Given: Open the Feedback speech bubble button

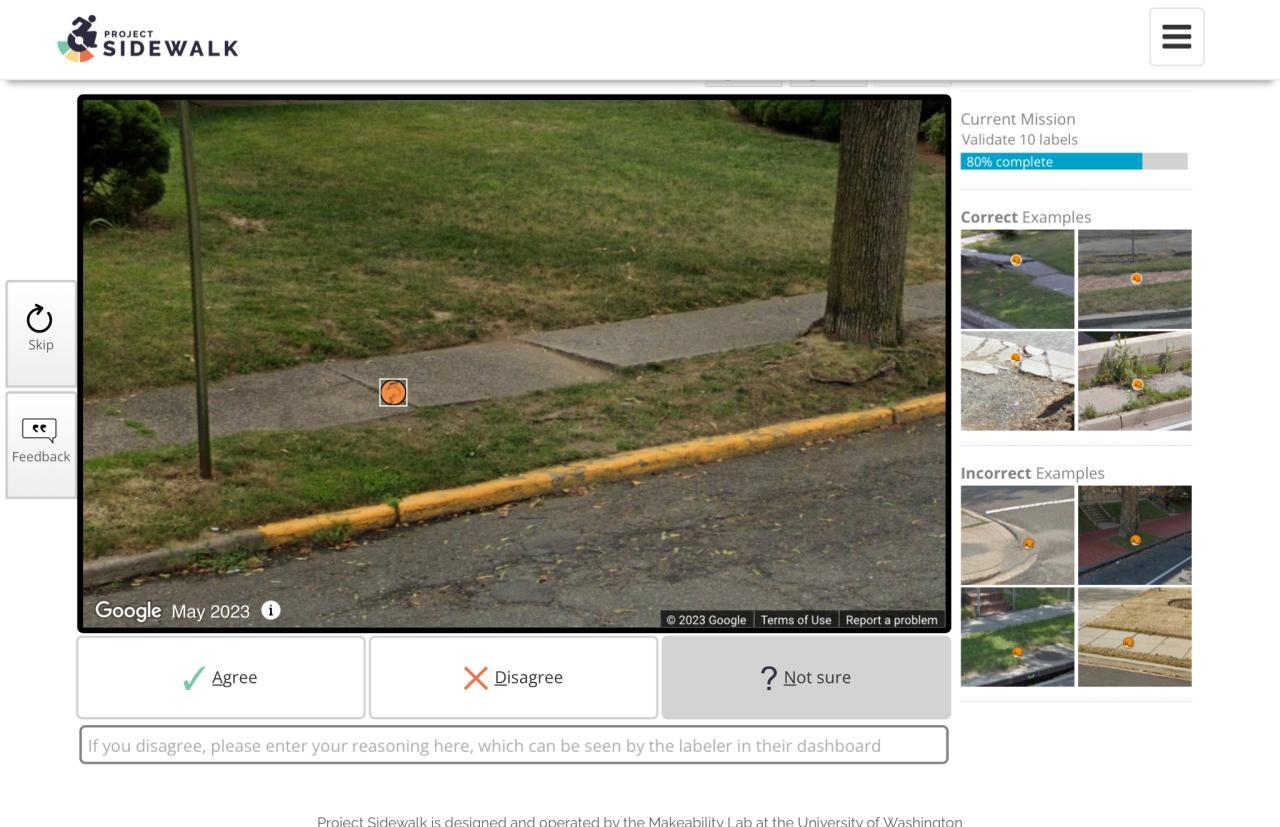Looking at the screenshot, I should point(41,444).
